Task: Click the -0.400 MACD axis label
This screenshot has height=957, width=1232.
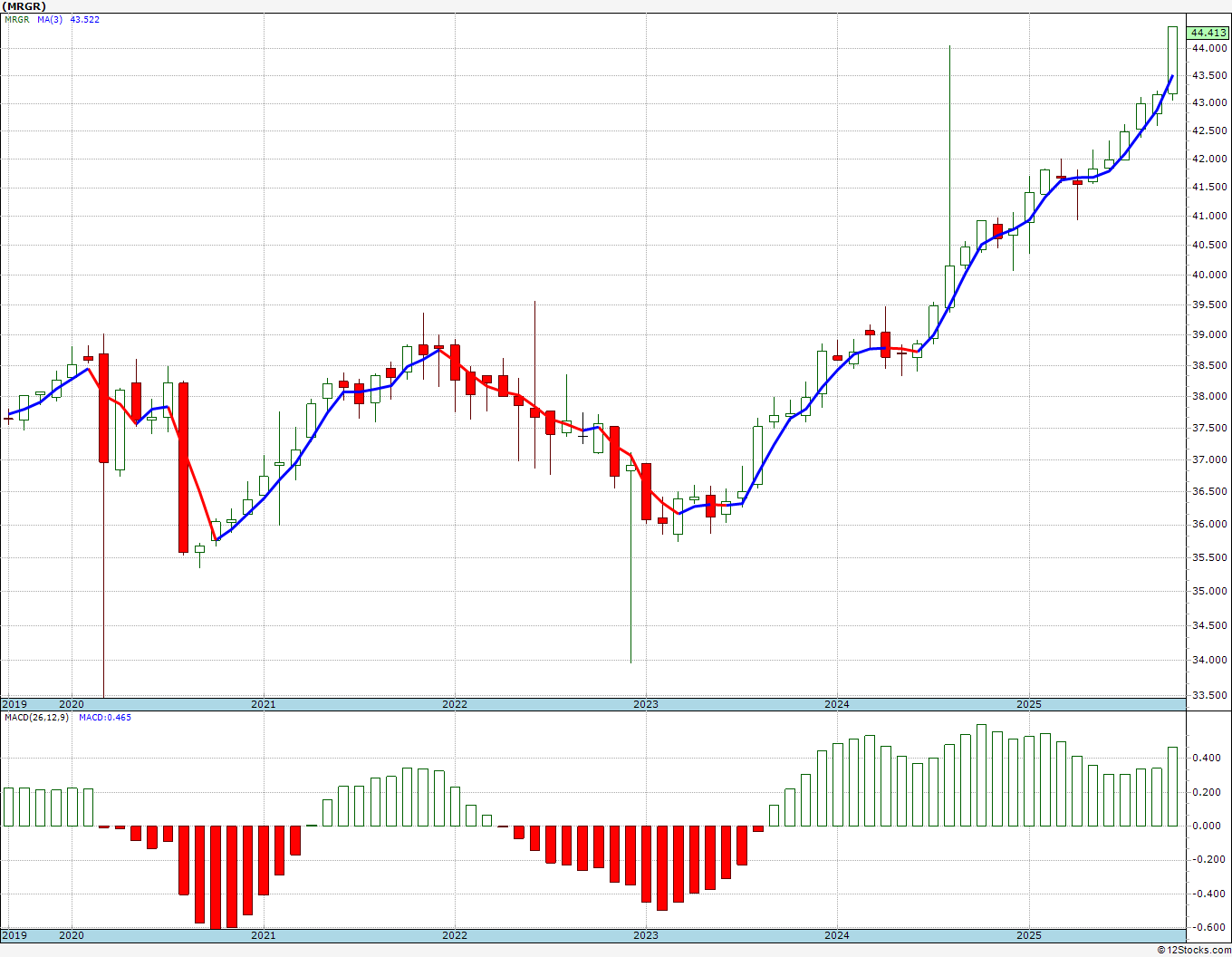Action: (1209, 894)
